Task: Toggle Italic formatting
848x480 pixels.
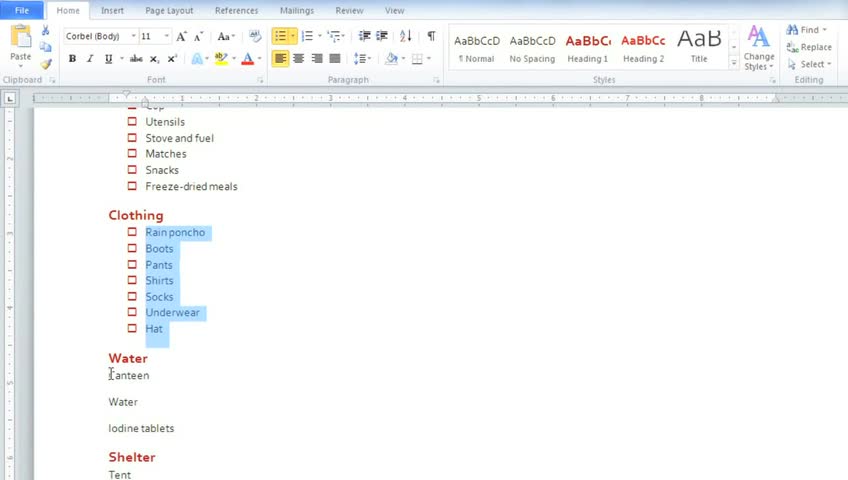Action: (90, 59)
